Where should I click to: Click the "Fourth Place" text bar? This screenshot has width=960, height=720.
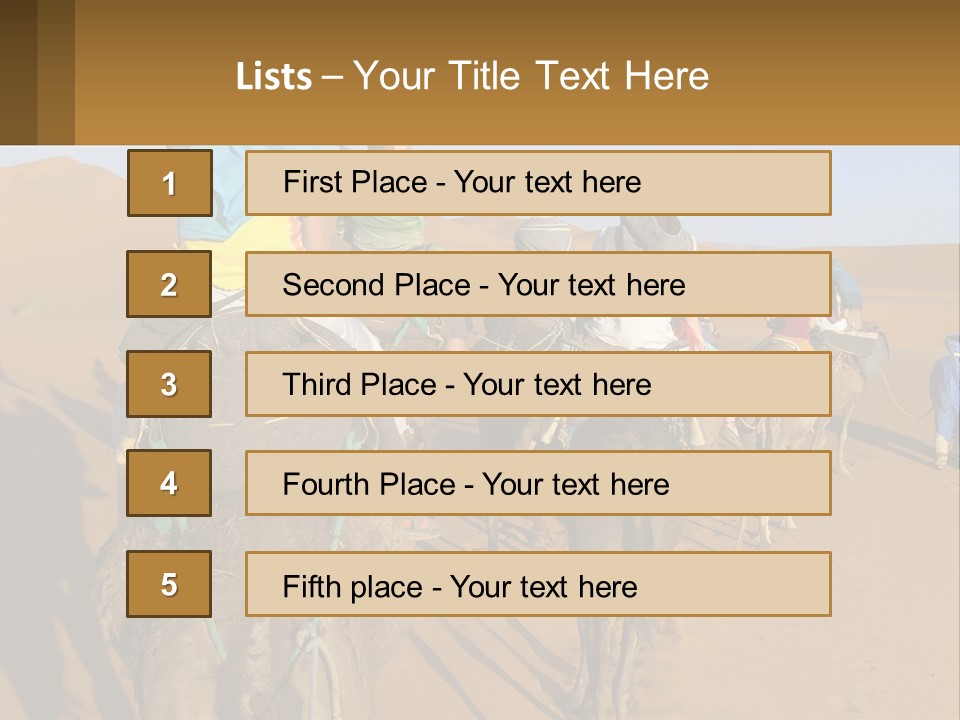coord(538,483)
